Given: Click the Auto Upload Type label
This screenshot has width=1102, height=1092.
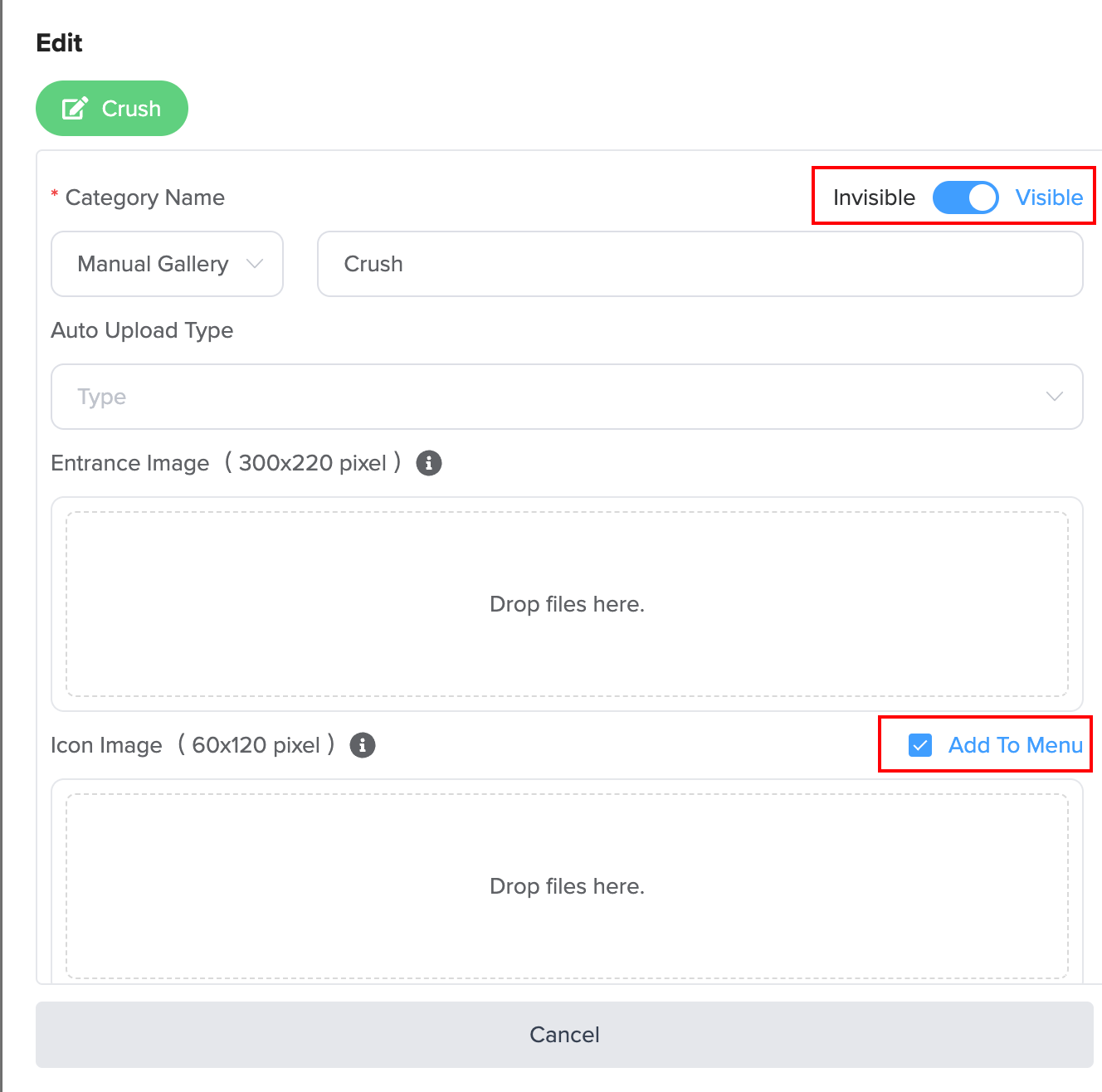Looking at the screenshot, I should point(142,330).
